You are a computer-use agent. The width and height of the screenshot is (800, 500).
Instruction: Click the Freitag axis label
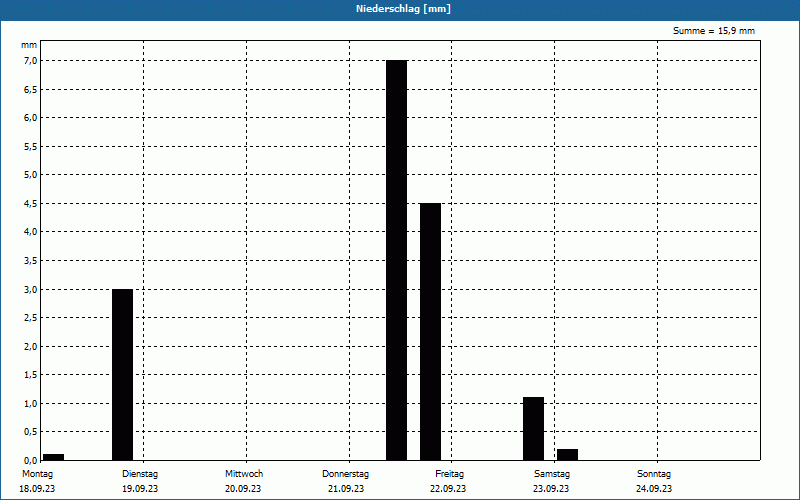(449, 474)
